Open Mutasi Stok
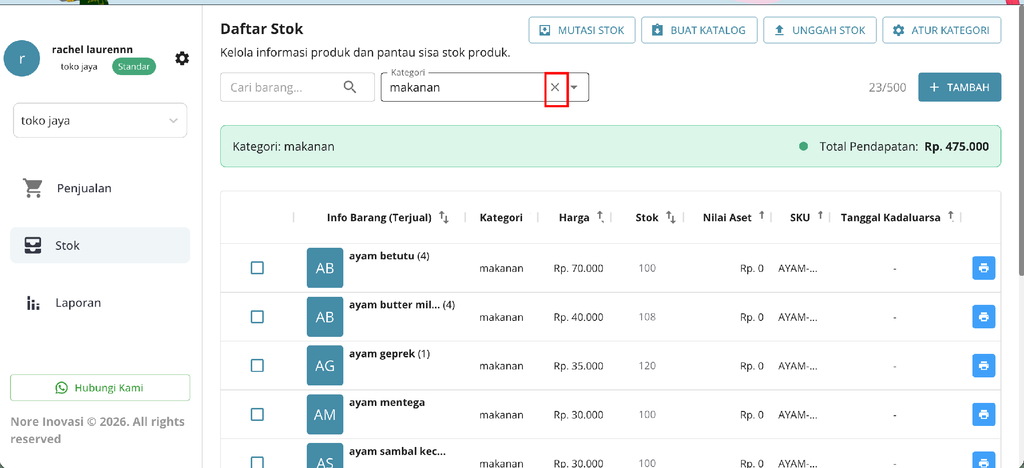This screenshot has height=468, width=1024. click(581, 31)
